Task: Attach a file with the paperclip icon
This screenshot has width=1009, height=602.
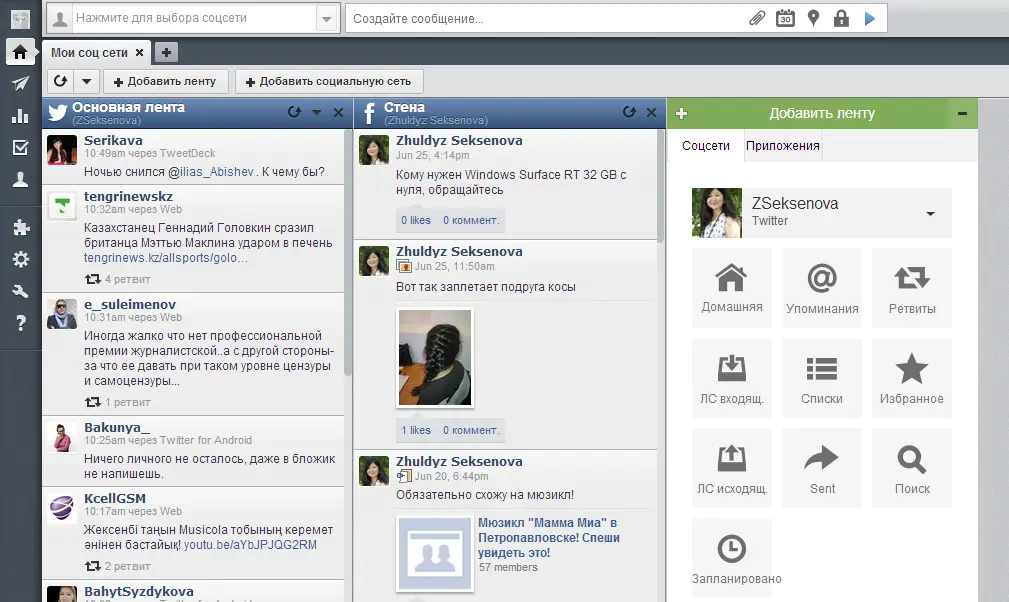Action: [x=757, y=19]
